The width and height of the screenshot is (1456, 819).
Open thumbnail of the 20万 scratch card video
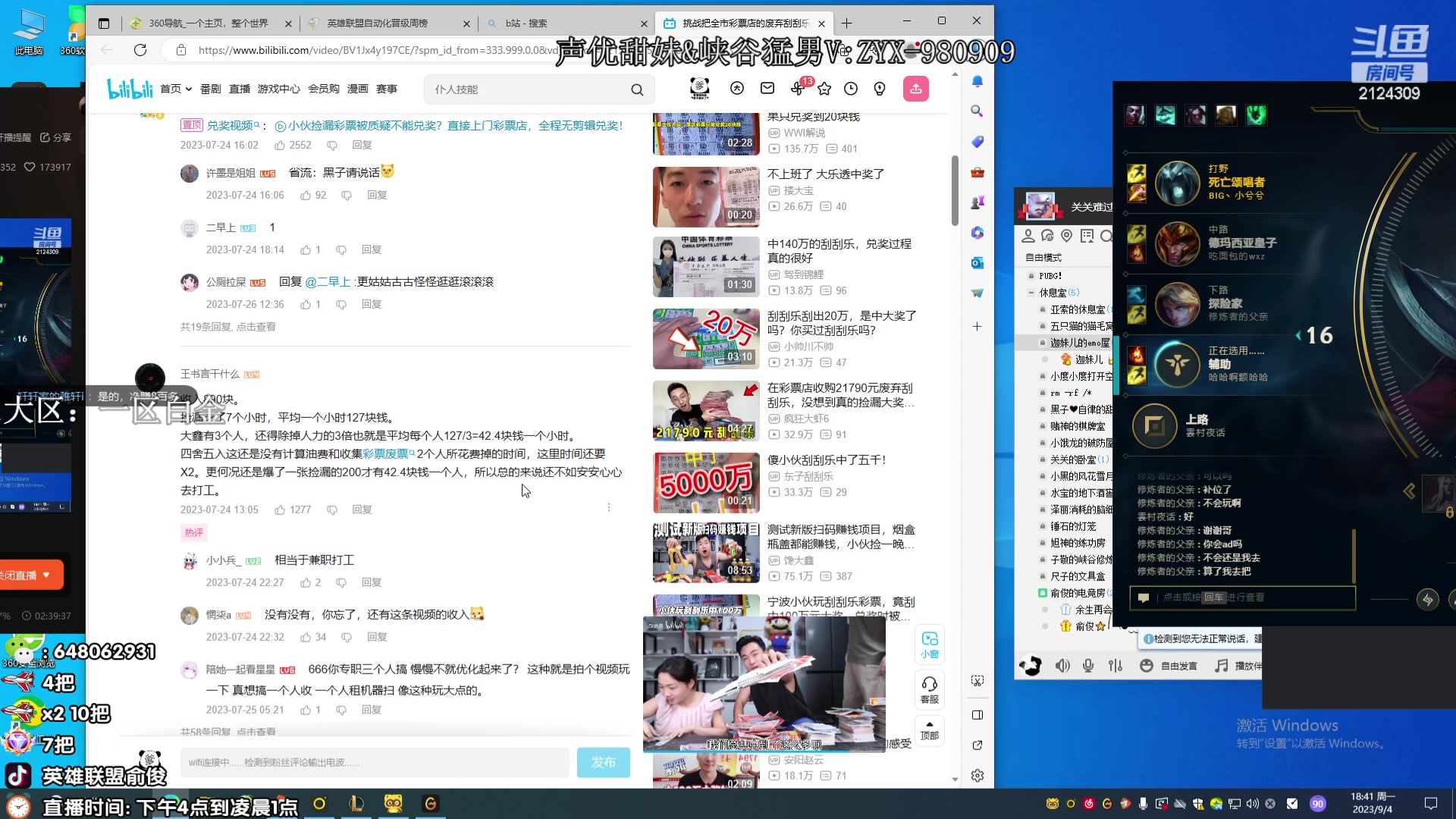coord(706,338)
